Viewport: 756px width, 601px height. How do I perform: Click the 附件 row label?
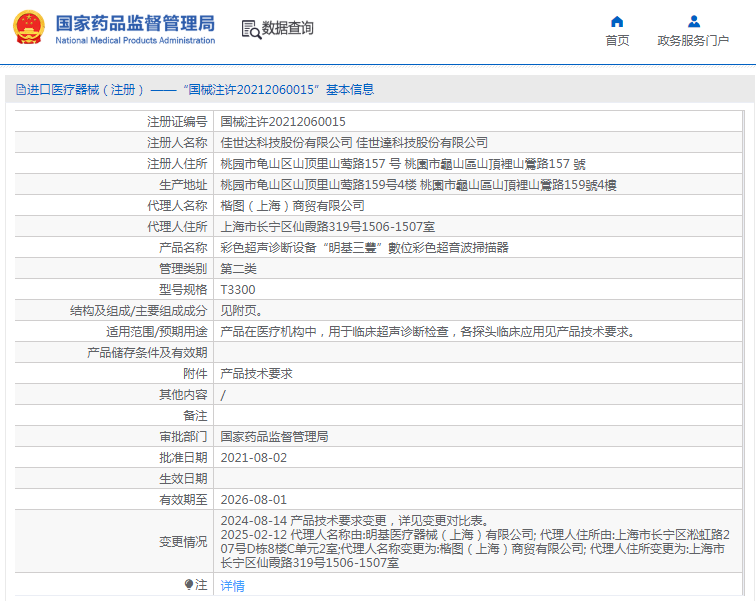tap(195, 374)
